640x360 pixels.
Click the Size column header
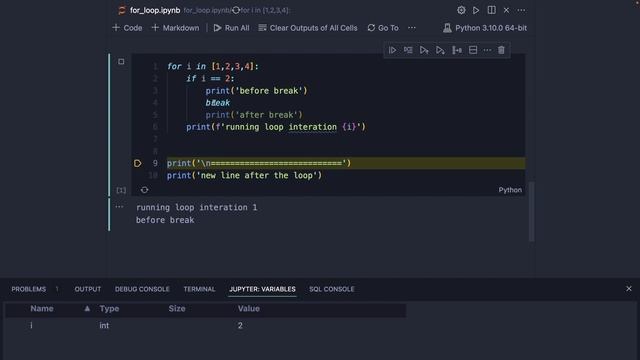click(x=177, y=309)
